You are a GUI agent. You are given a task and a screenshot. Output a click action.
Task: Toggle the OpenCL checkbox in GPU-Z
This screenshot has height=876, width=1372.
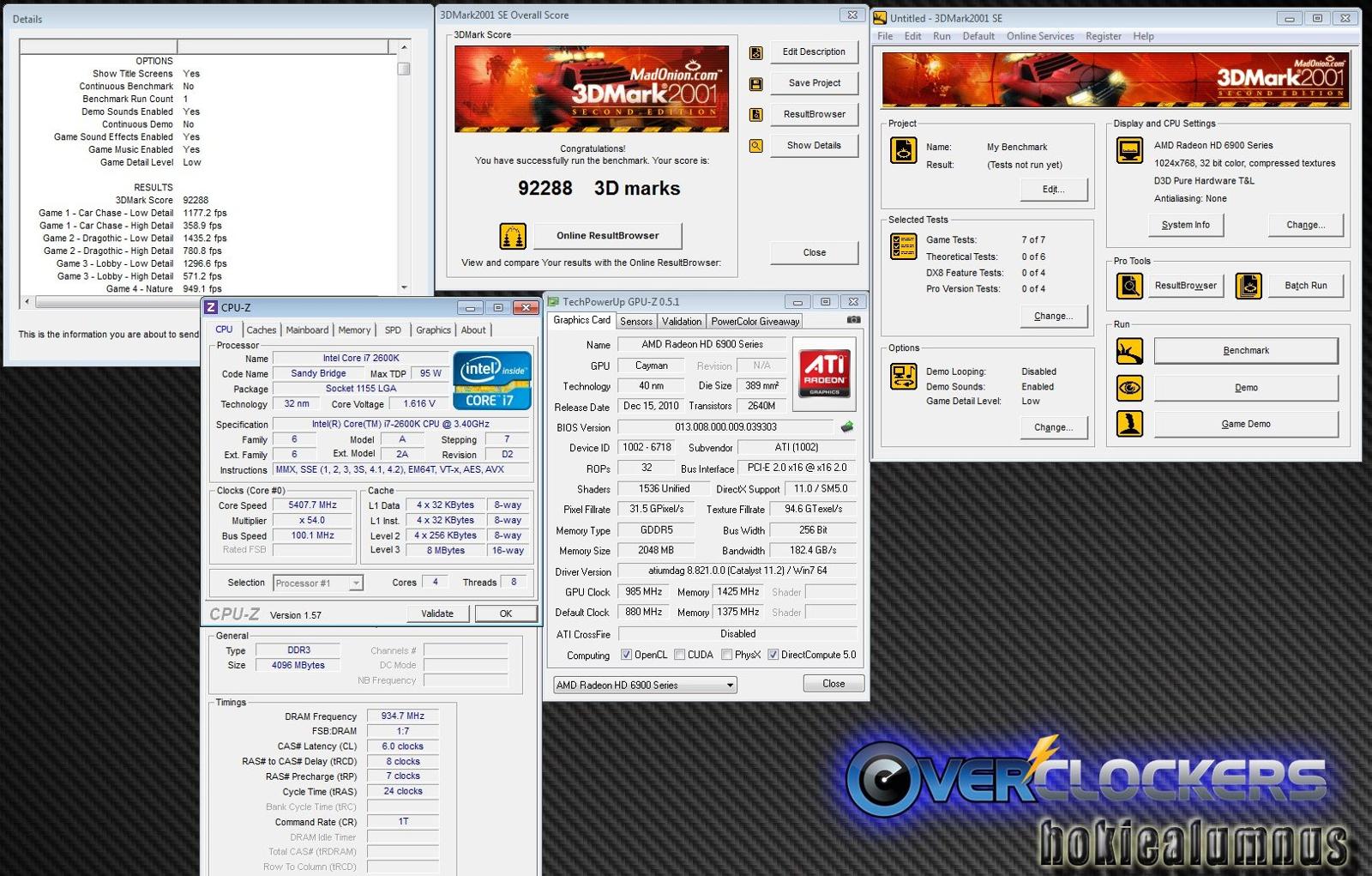tap(626, 655)
